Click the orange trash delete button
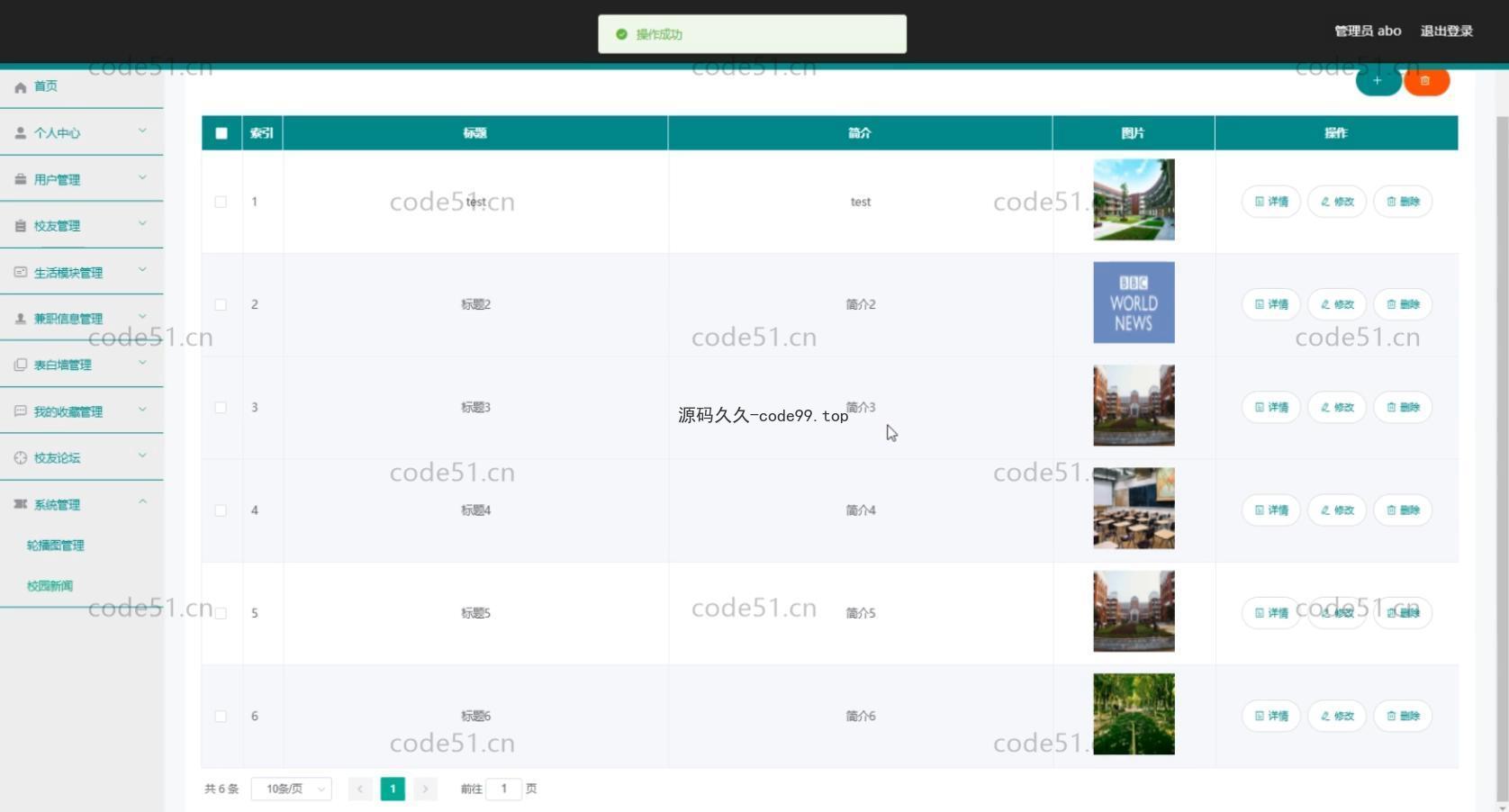 click(x=1426, y=81)
